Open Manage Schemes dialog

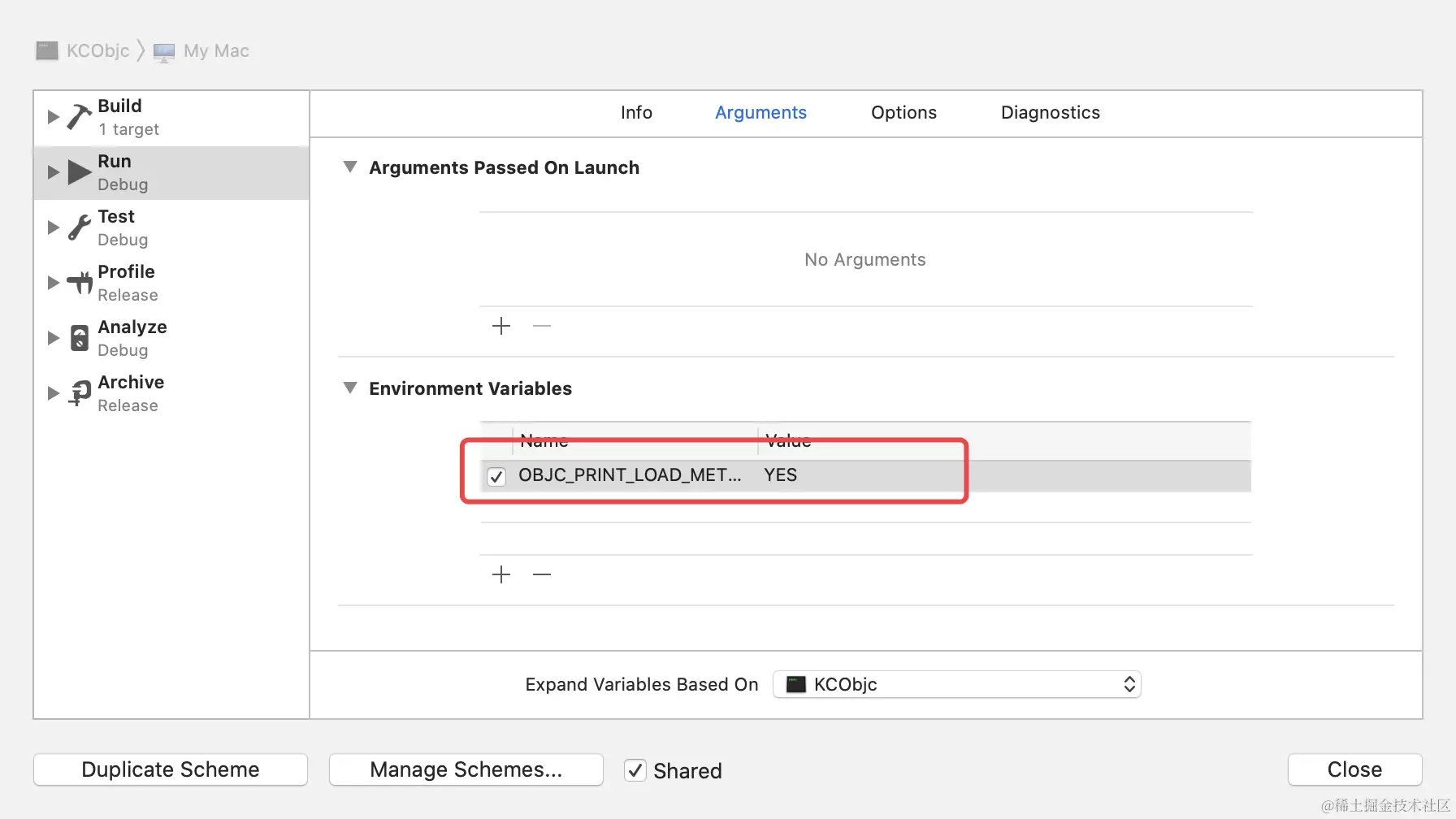pyautogui.click(x=466, y=769)
